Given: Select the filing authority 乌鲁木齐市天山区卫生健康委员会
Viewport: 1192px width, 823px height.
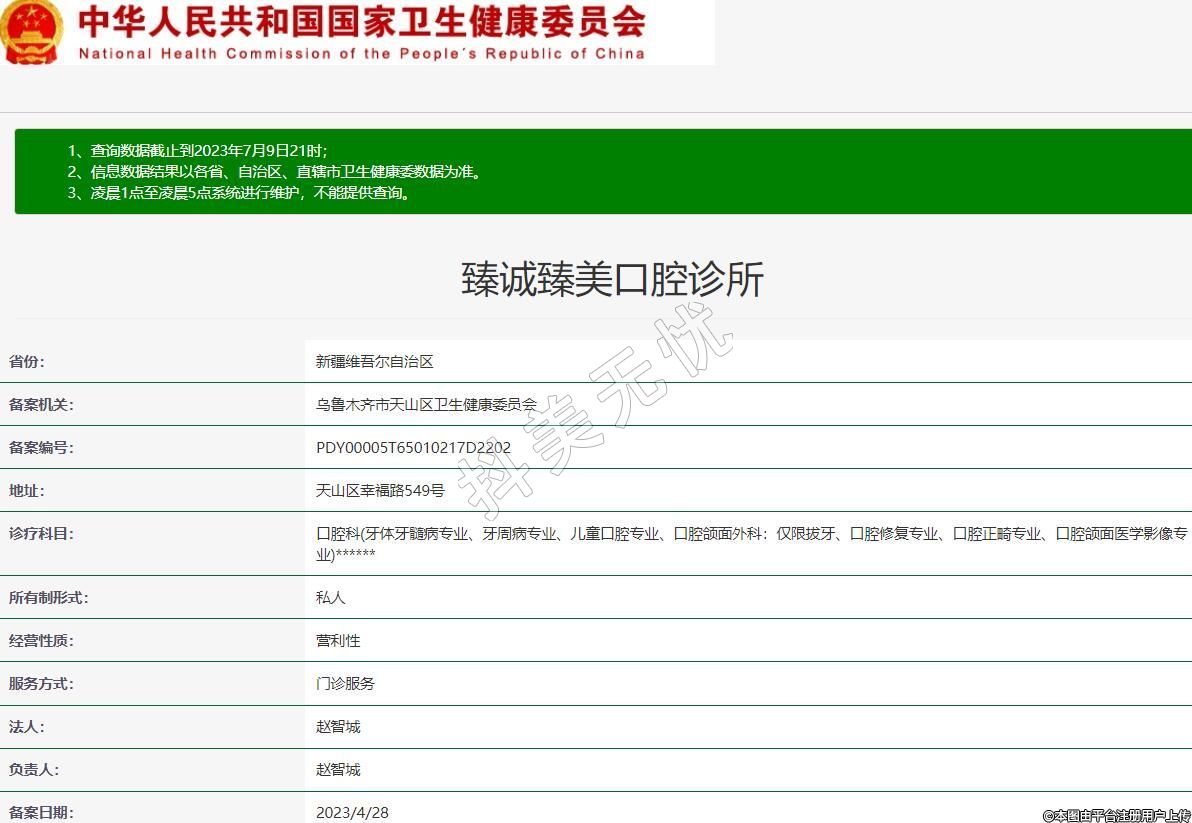Looking at the screenshot, I should [x=426, y=405].
